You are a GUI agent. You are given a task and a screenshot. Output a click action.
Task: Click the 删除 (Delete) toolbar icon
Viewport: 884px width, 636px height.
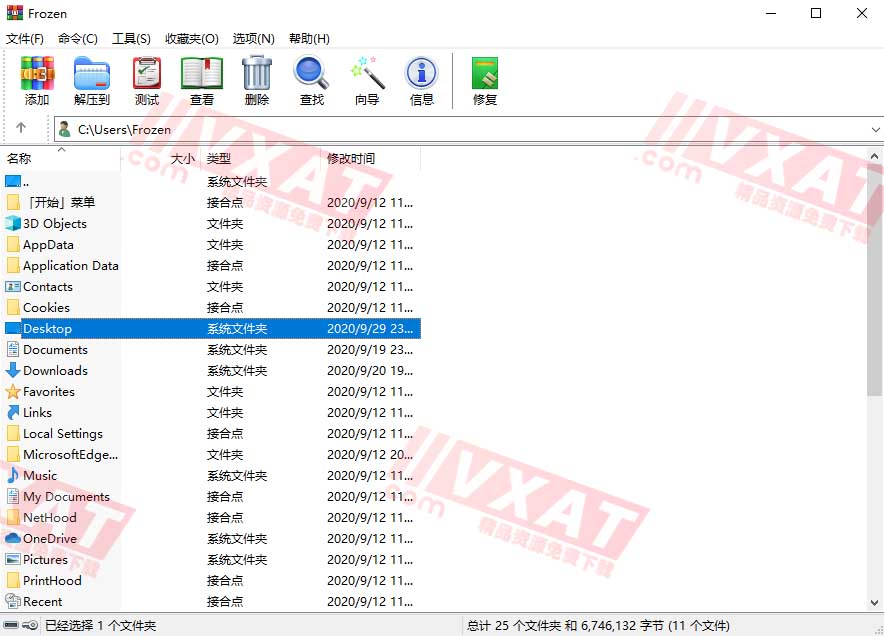point(256,80)
